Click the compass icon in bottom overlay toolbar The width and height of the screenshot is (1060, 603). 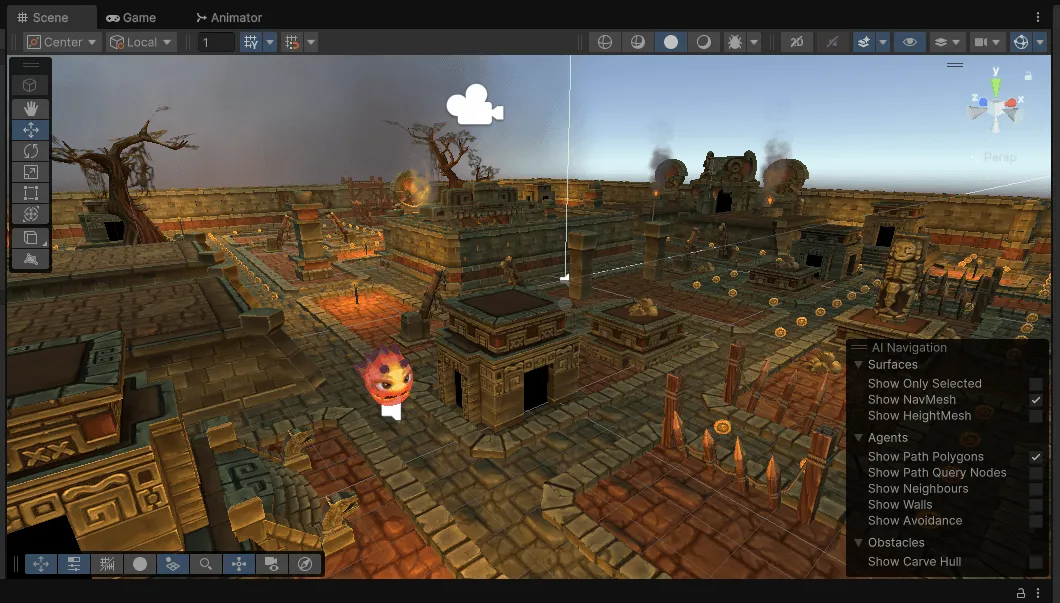[306, 564]
